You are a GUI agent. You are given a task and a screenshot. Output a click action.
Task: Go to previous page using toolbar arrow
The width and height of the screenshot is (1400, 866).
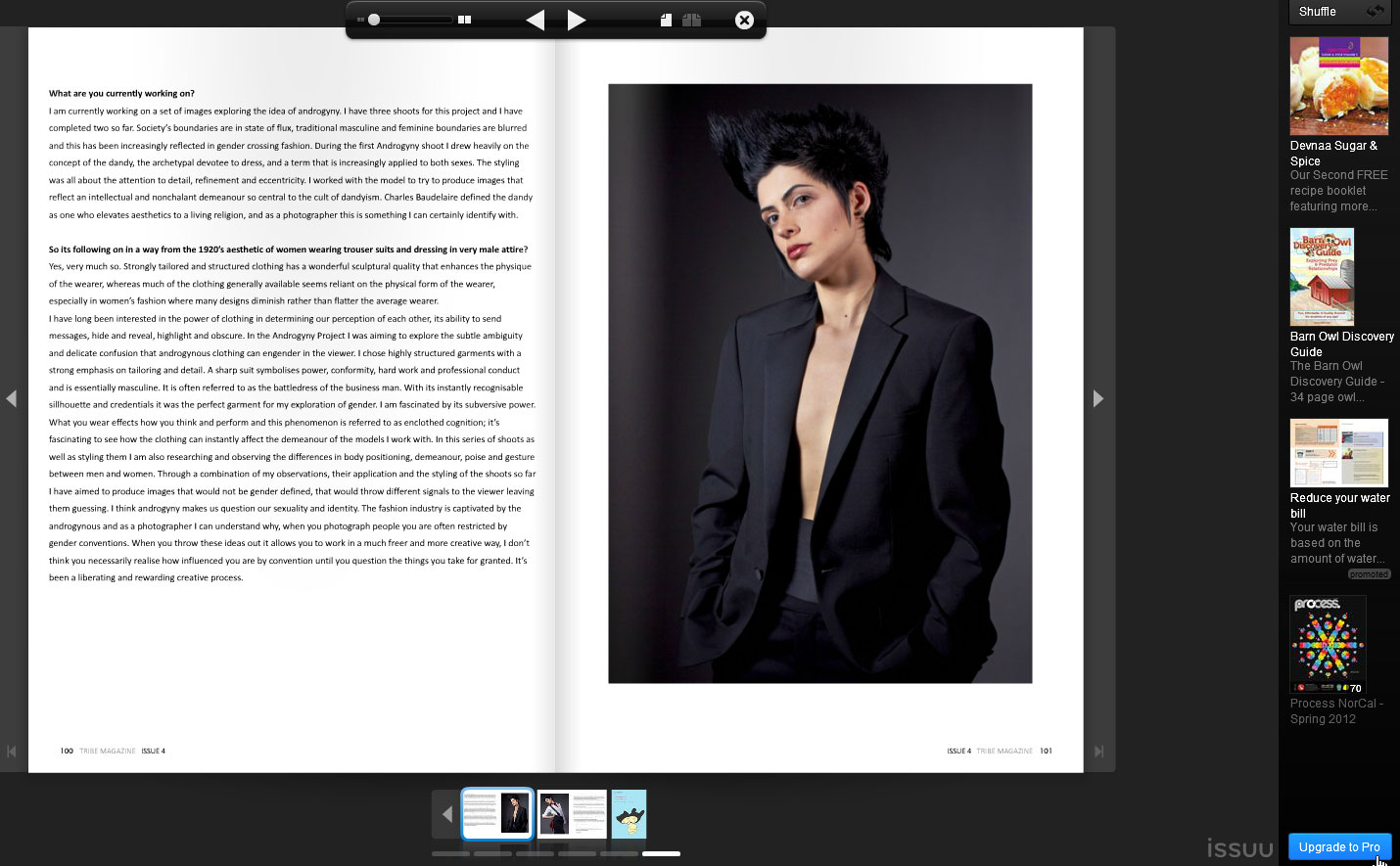tap(536, 20)
